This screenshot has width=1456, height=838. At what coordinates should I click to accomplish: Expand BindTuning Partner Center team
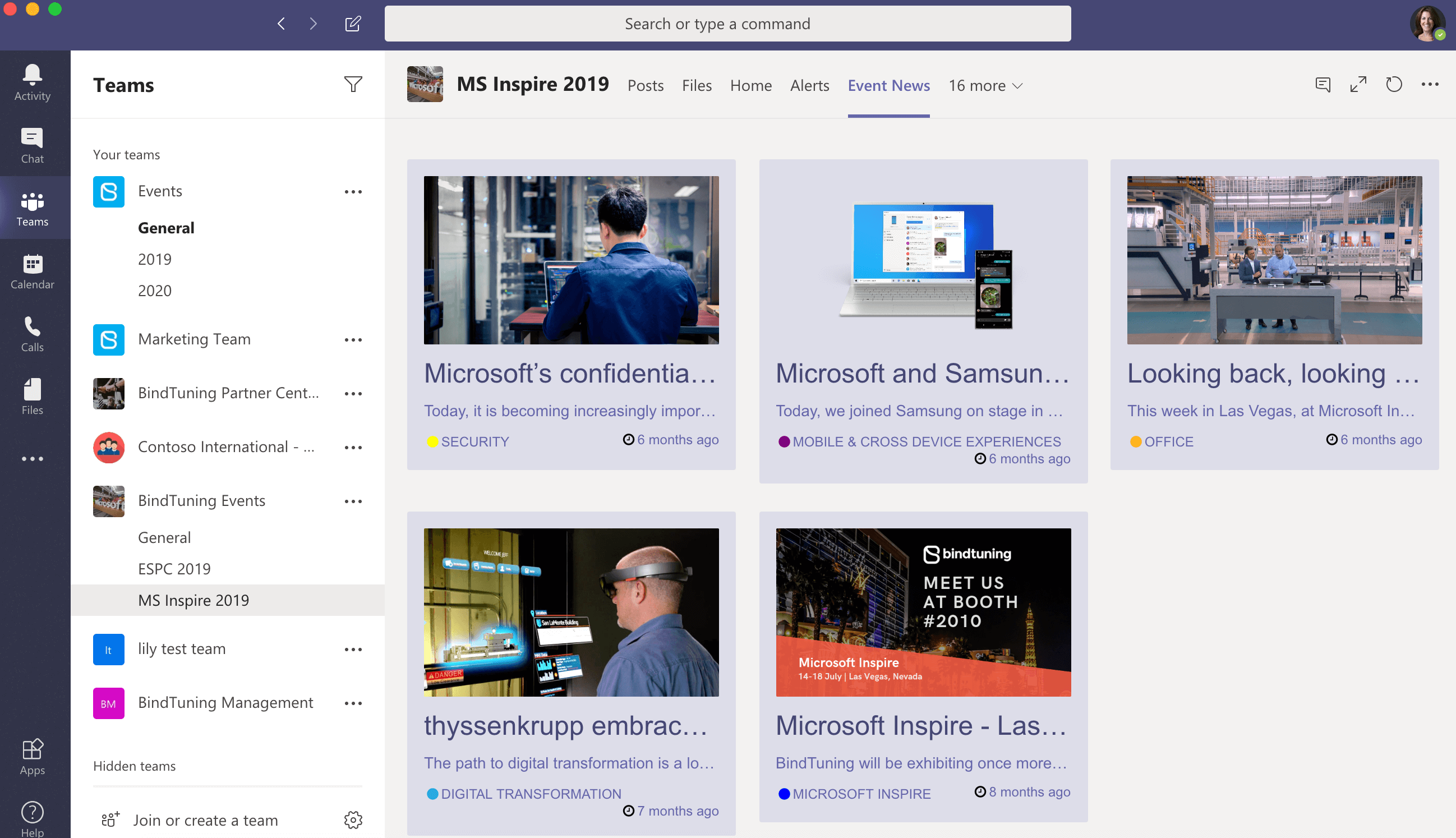(x=228, y=393)
